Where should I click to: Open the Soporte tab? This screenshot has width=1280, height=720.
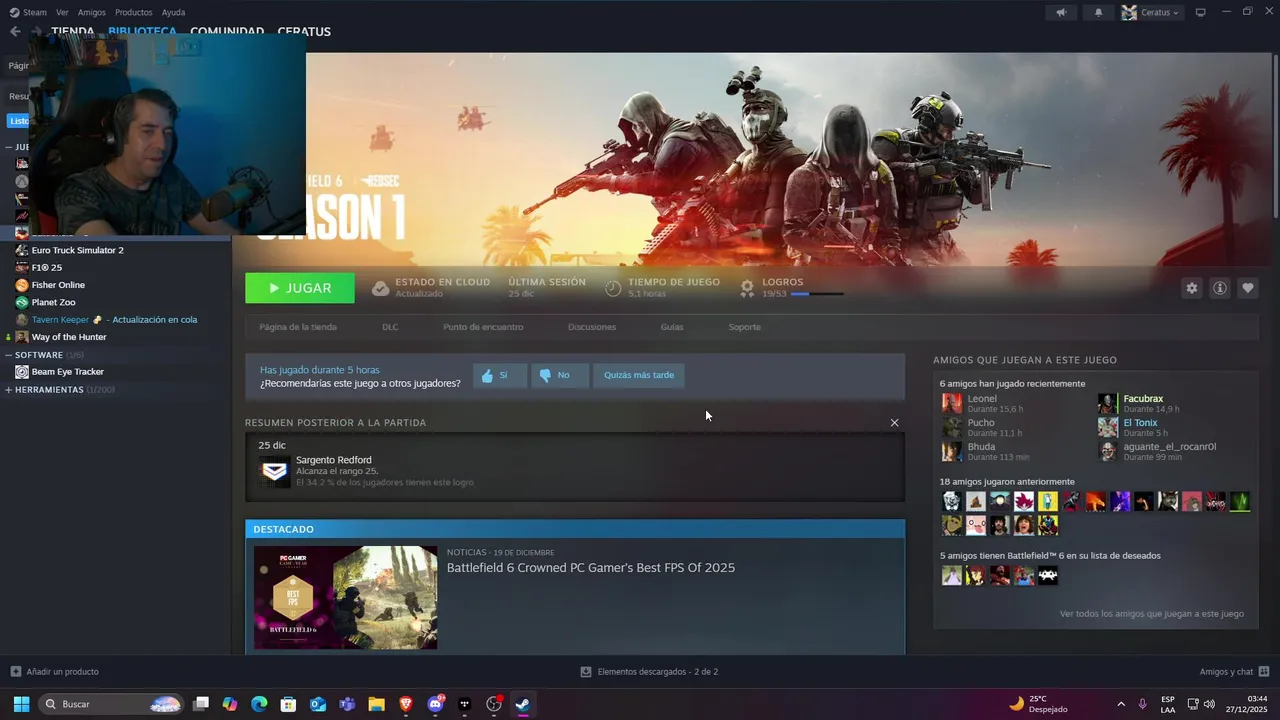tap(744, 327)
